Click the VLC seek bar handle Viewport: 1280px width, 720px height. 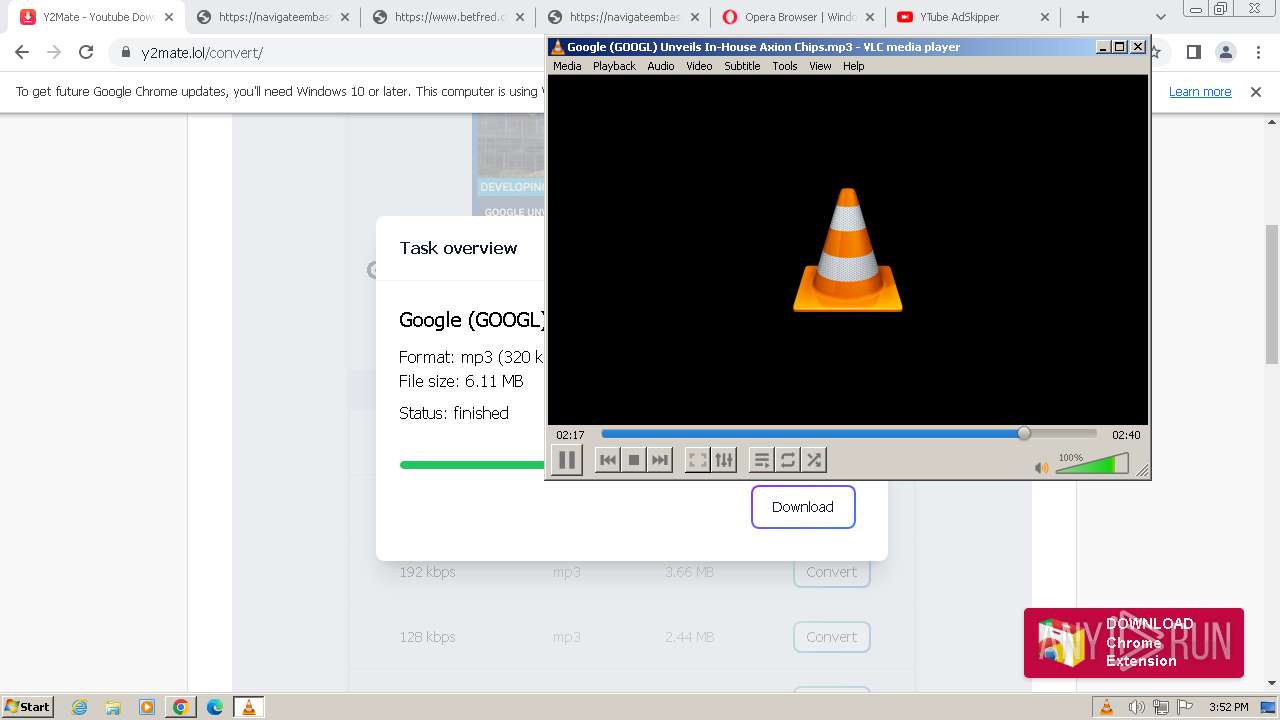(1023, 434)
